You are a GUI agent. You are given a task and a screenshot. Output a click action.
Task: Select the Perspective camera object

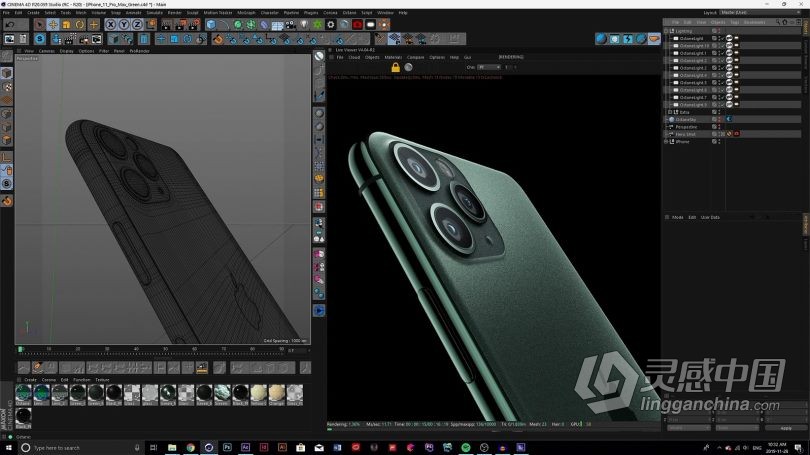(687, 127)
